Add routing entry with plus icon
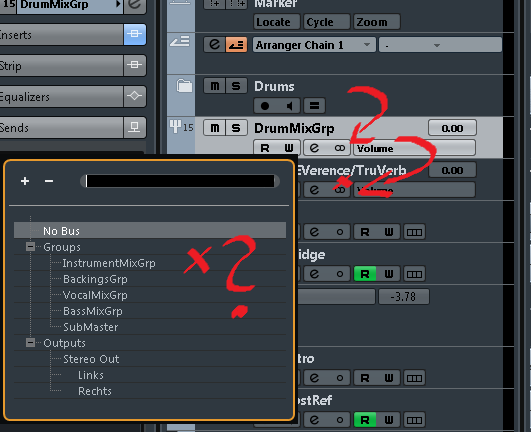 pyautogui.click(x=25, y=181)
